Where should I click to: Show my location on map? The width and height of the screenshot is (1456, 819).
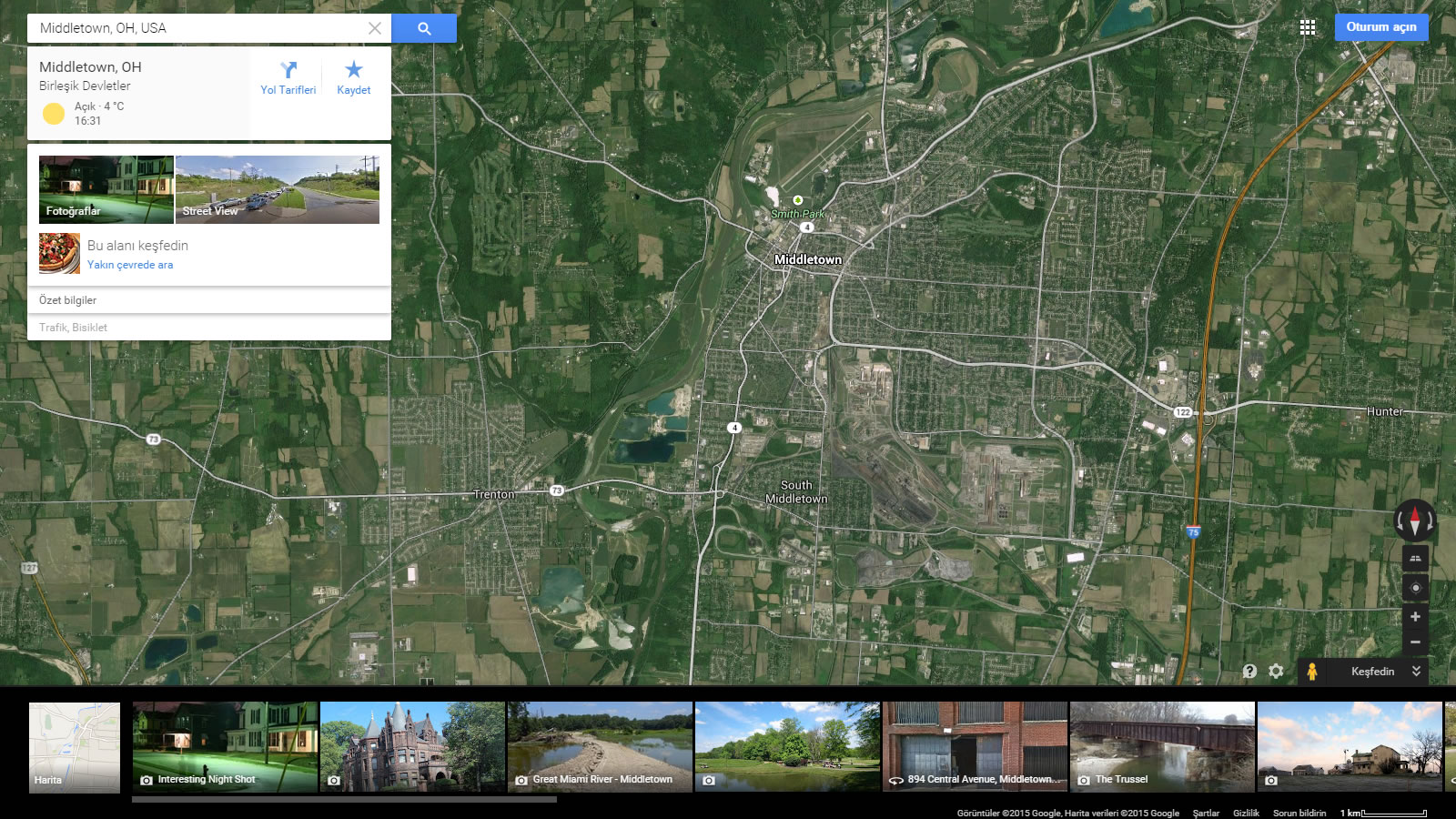click(1414, 588)
